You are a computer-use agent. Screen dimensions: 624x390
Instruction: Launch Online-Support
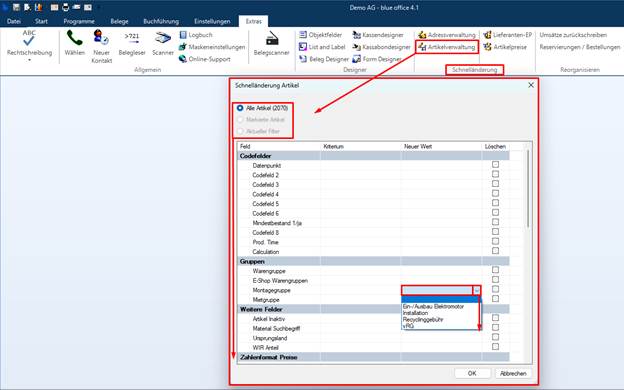(205, 59)
